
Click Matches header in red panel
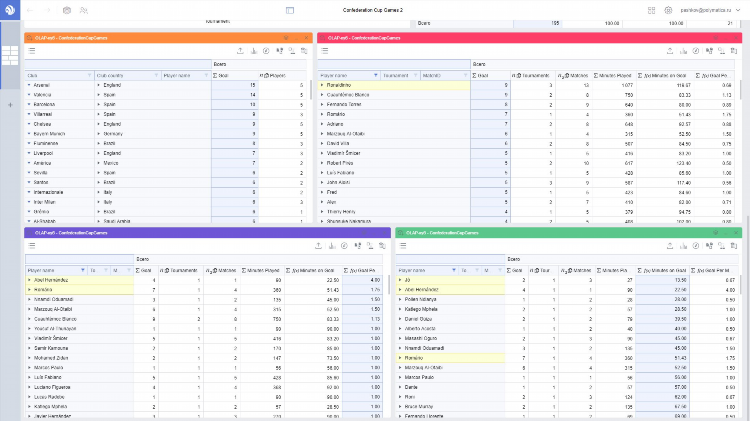[572, 76]
